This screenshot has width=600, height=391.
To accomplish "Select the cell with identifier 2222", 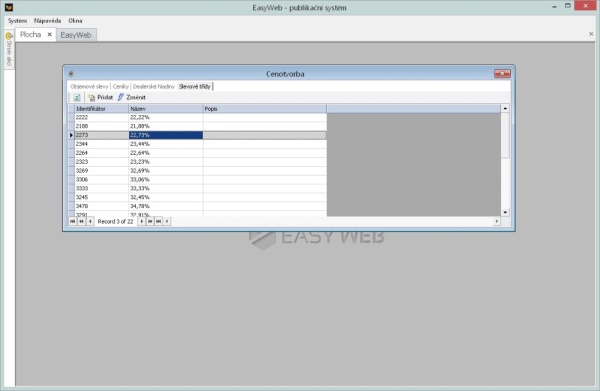I will click(101, 117).
